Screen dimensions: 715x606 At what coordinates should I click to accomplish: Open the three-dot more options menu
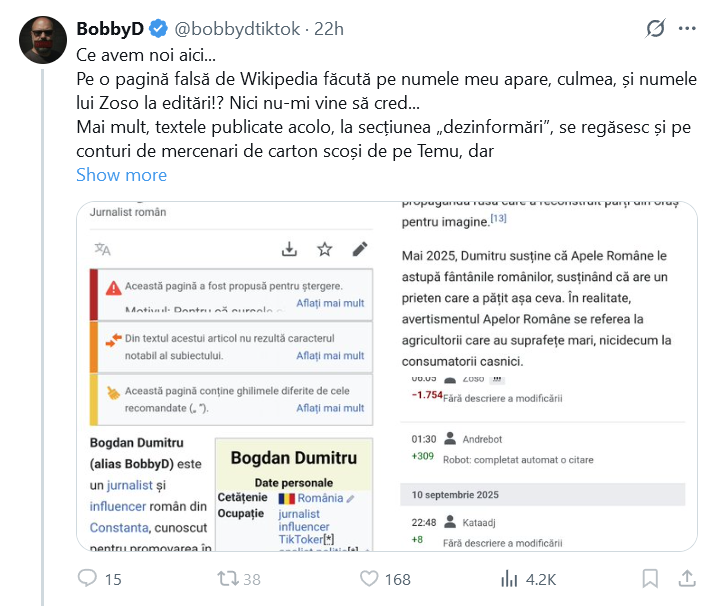pos(687,28)
